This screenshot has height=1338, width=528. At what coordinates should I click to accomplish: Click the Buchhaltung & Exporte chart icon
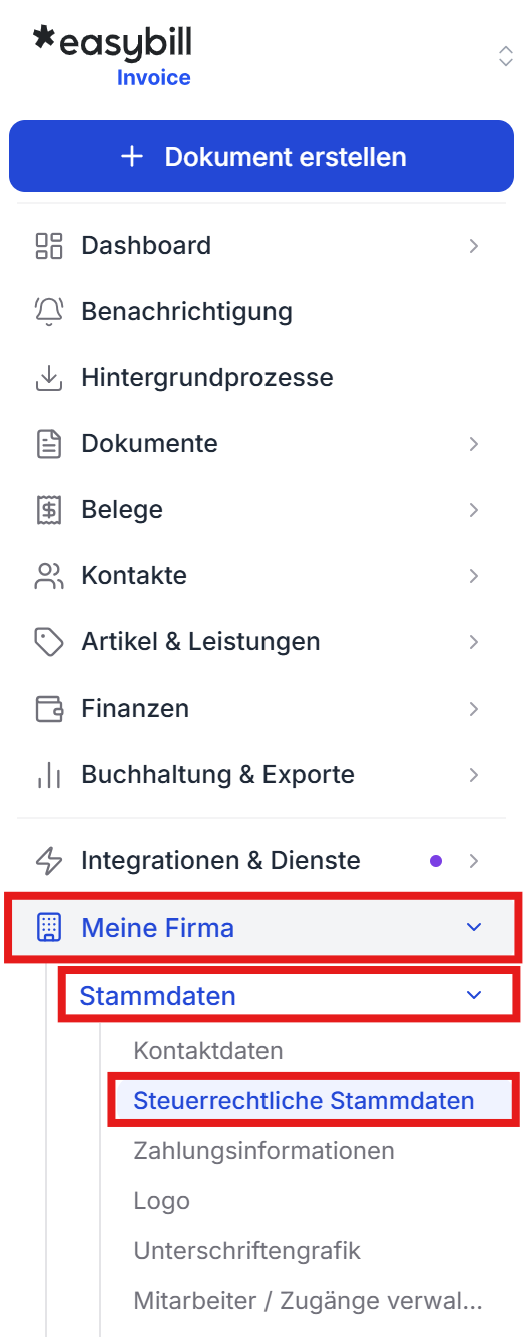coord(48,775)
